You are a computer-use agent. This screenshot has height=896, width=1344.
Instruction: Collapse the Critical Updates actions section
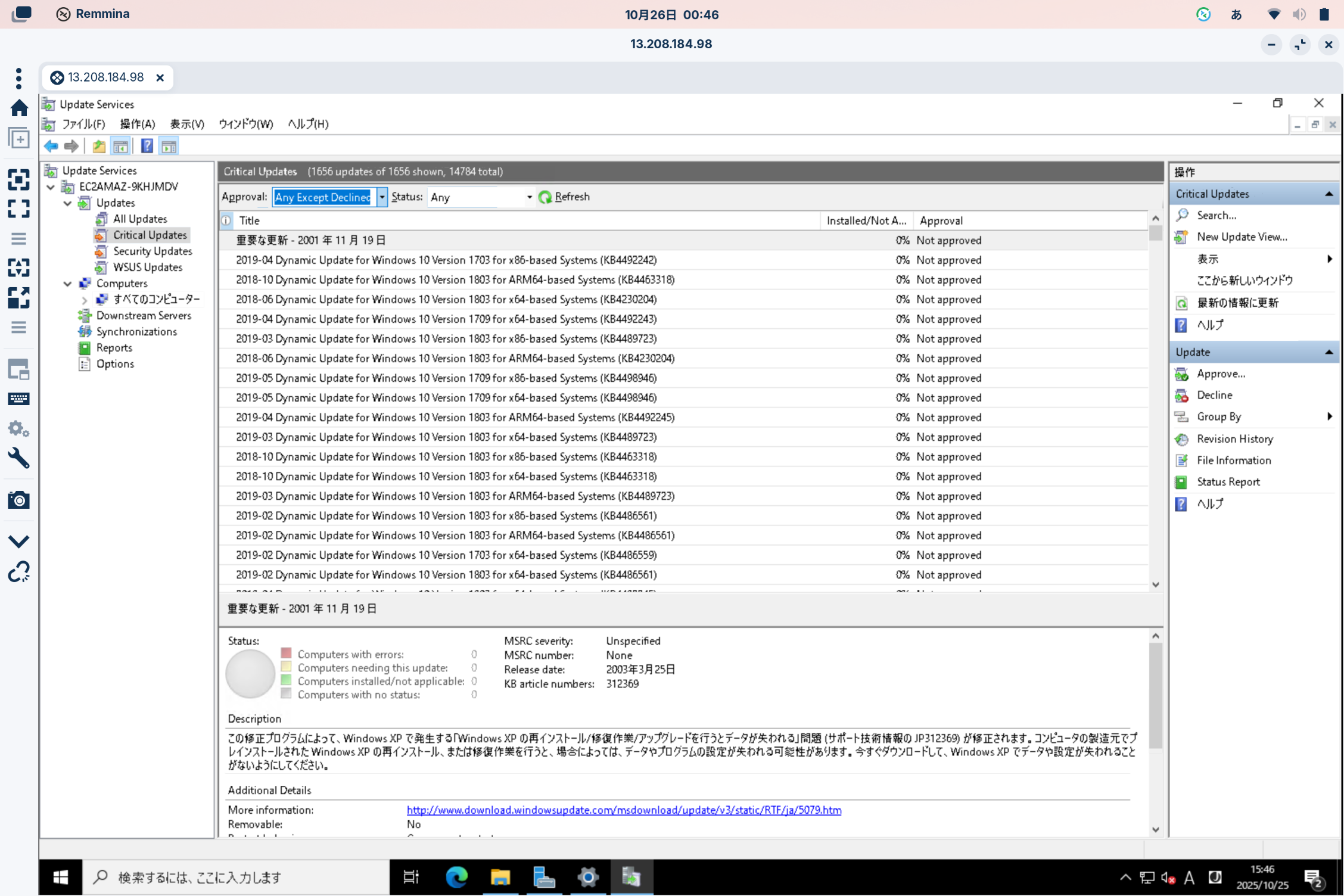(1329, 193)
